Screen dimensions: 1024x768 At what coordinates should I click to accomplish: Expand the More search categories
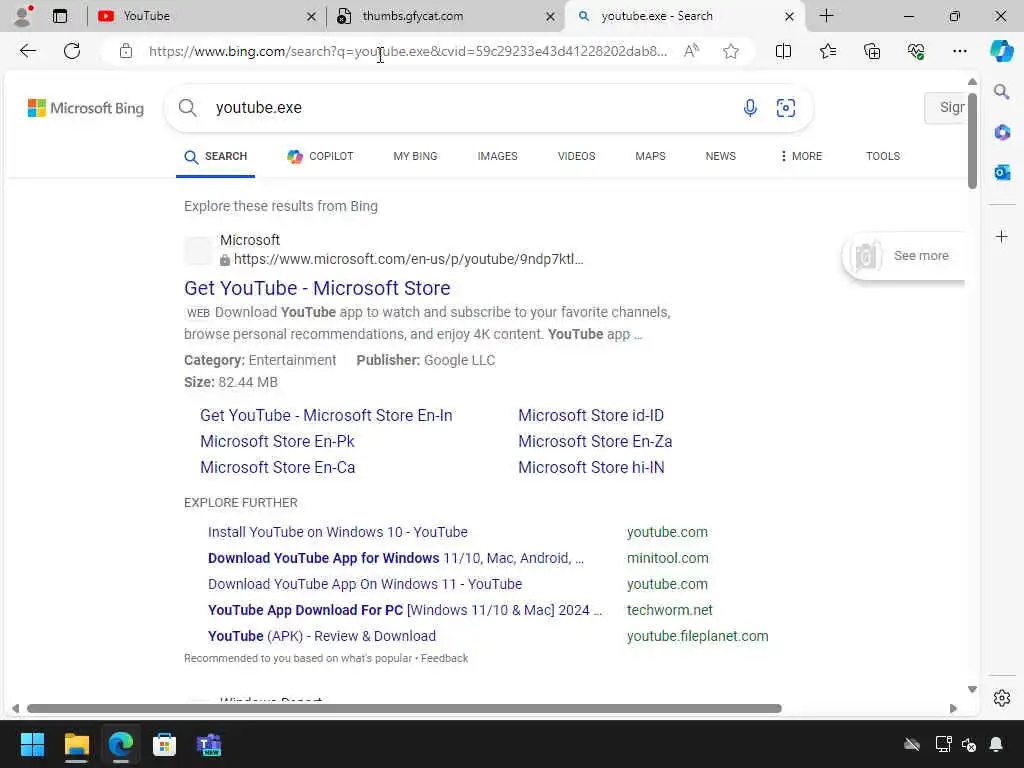pos(801,156)
